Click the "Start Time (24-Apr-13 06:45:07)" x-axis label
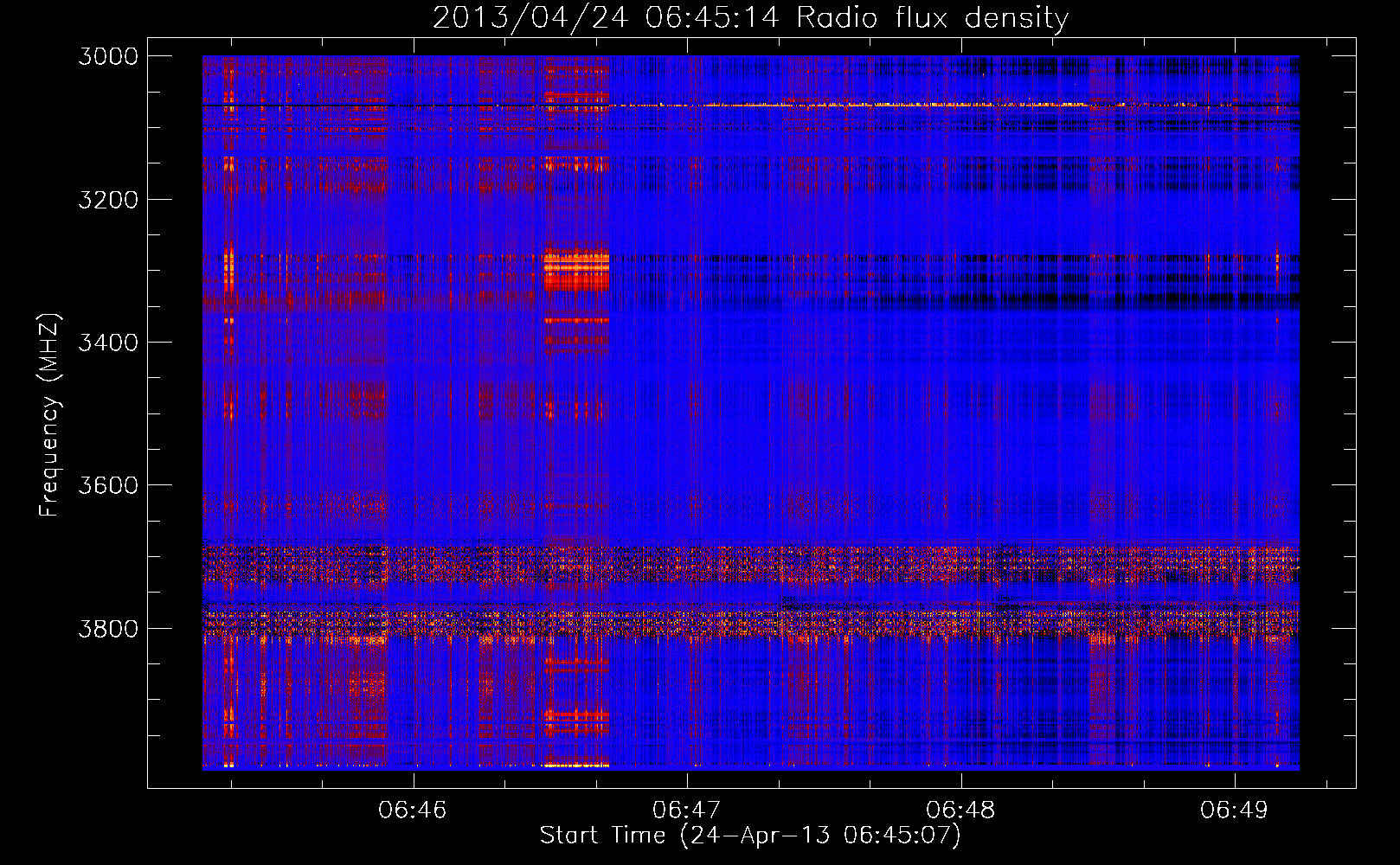The width and height of the screenshot is (1400, 865). 750,836
